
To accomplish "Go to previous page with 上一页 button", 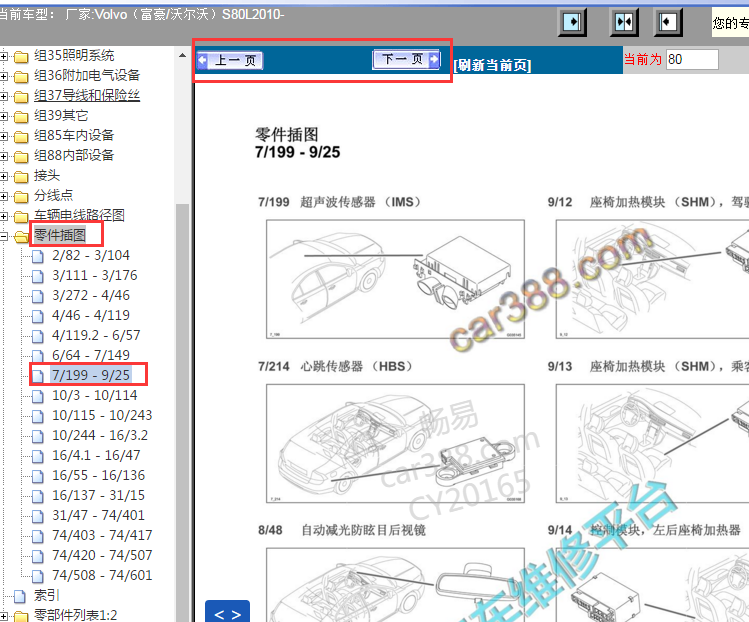I will pos(230,60).
